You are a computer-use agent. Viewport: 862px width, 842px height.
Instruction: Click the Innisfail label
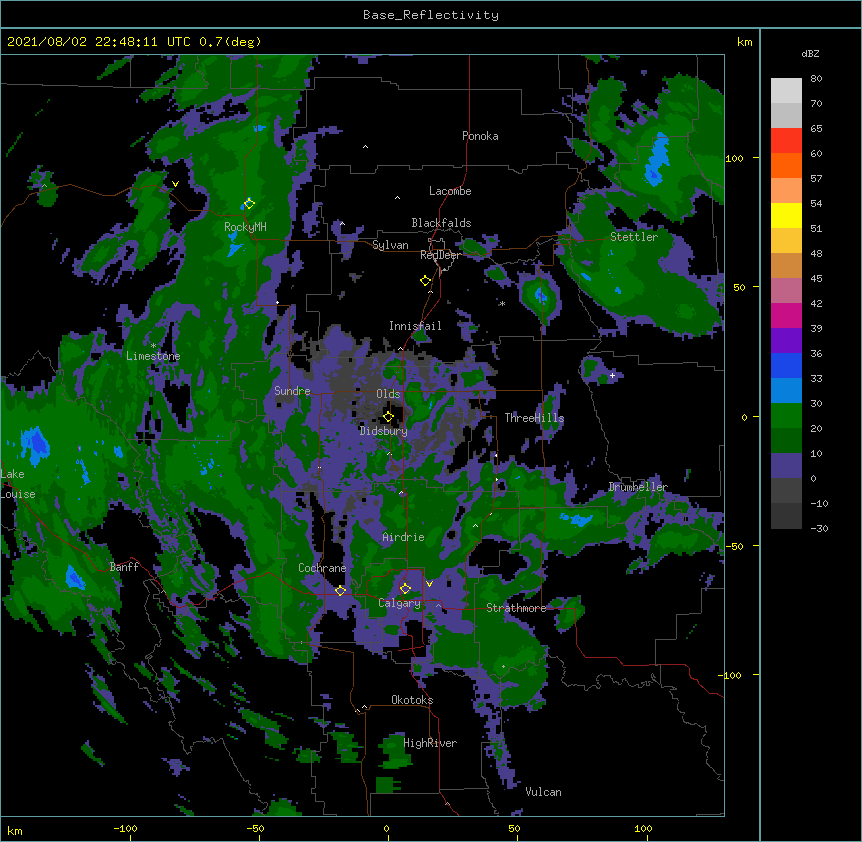[x=415, y=326]
